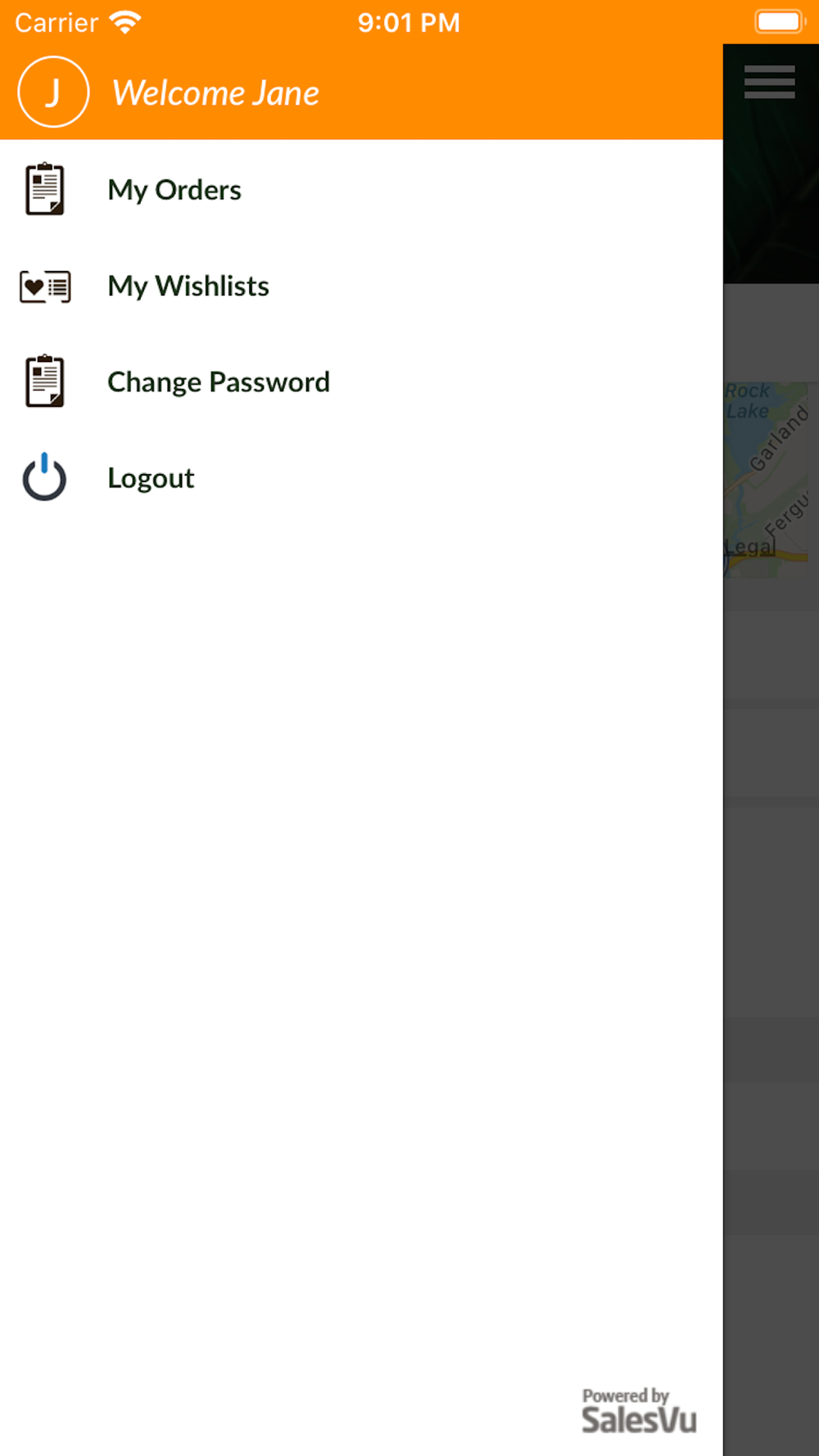Open My Wishlists menu item
819x1456 pixels.
361,286
